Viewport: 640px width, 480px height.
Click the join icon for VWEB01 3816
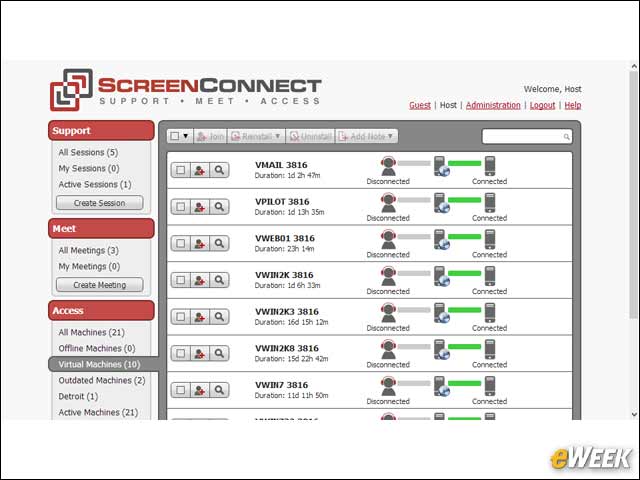pyautogui.click(x=200, y=244)
